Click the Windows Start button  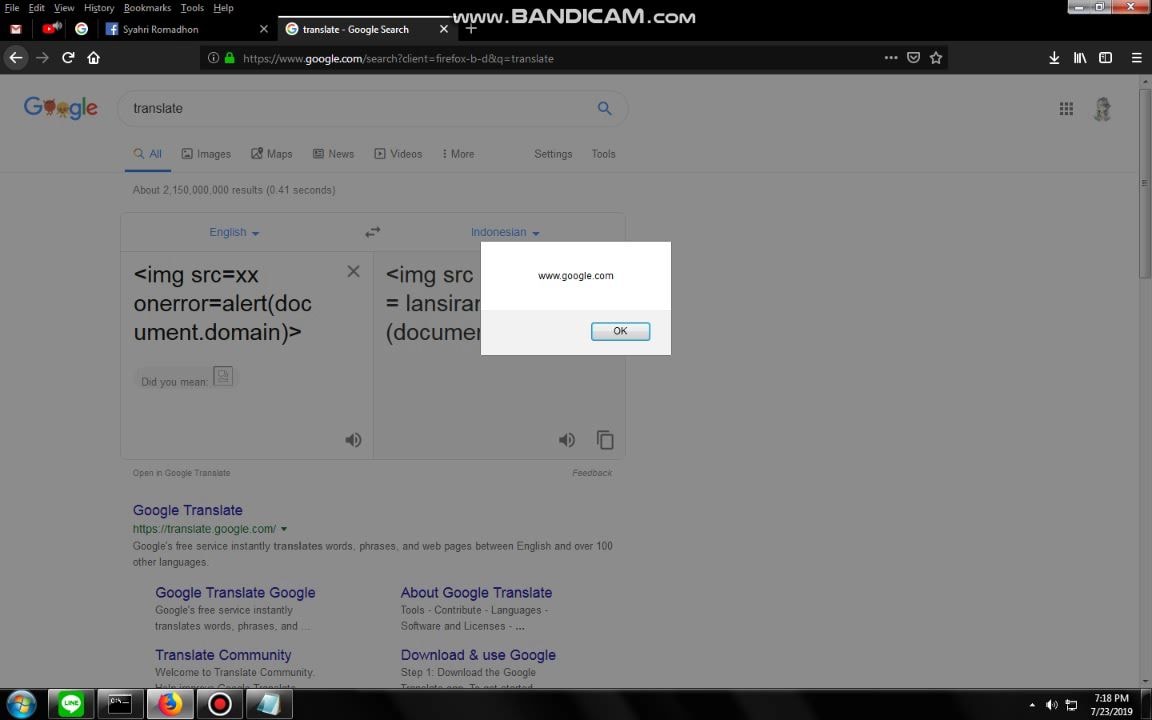point(21,705)
